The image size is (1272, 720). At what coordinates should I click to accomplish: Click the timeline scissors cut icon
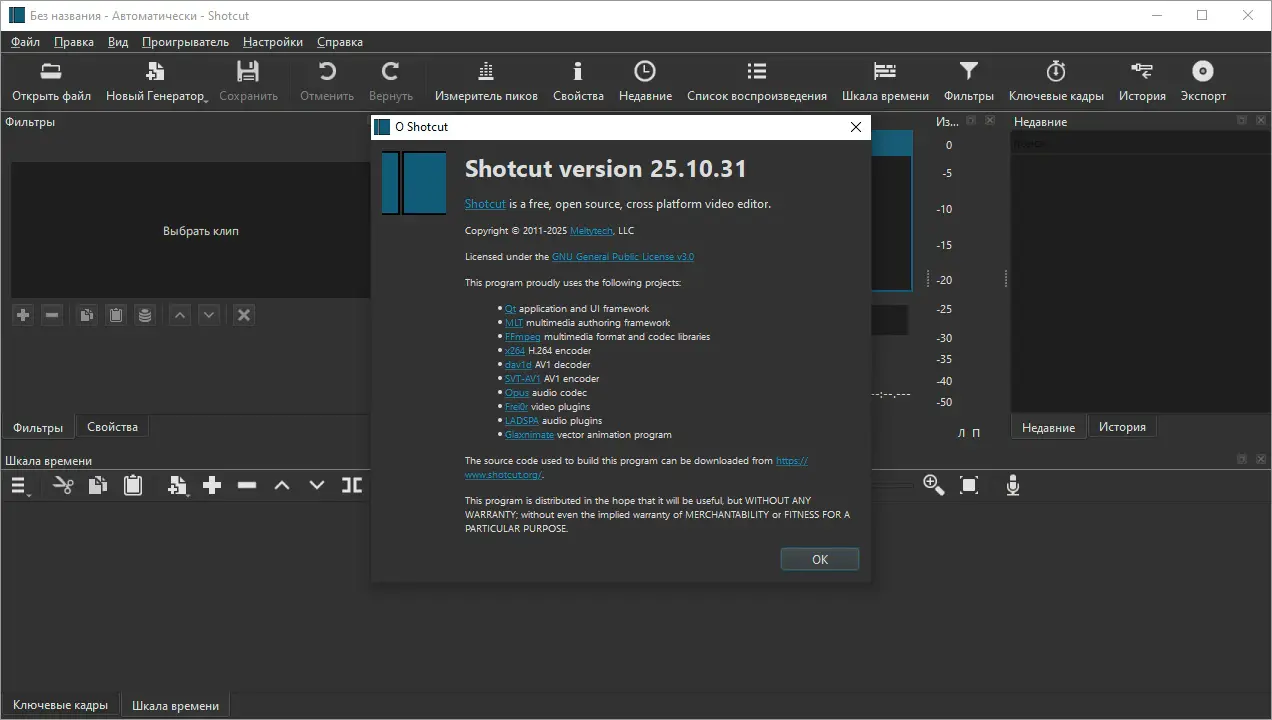[63, 485]
